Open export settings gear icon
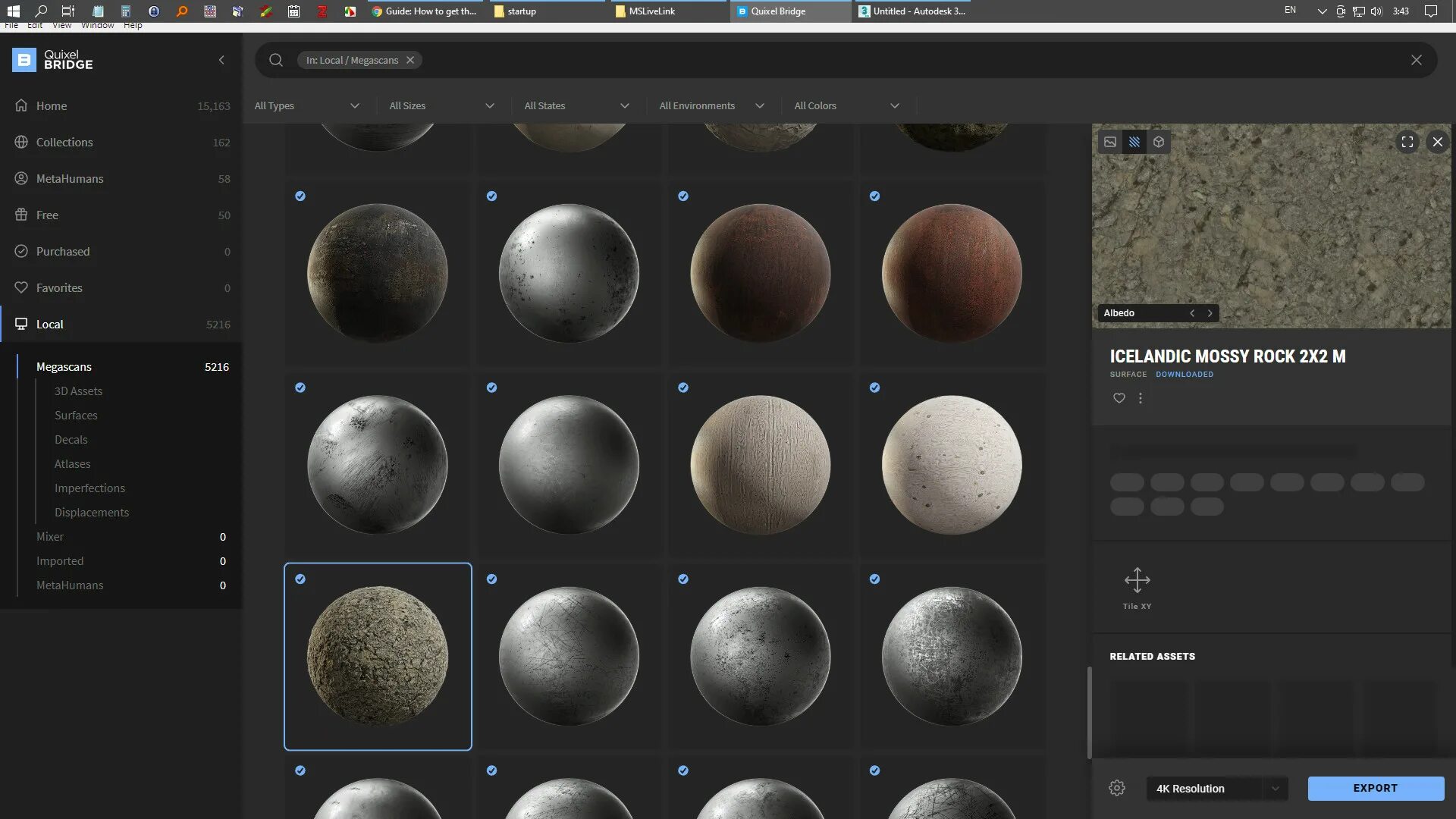Screen dimensions: 1456x819 click(x=1116, y=788)
